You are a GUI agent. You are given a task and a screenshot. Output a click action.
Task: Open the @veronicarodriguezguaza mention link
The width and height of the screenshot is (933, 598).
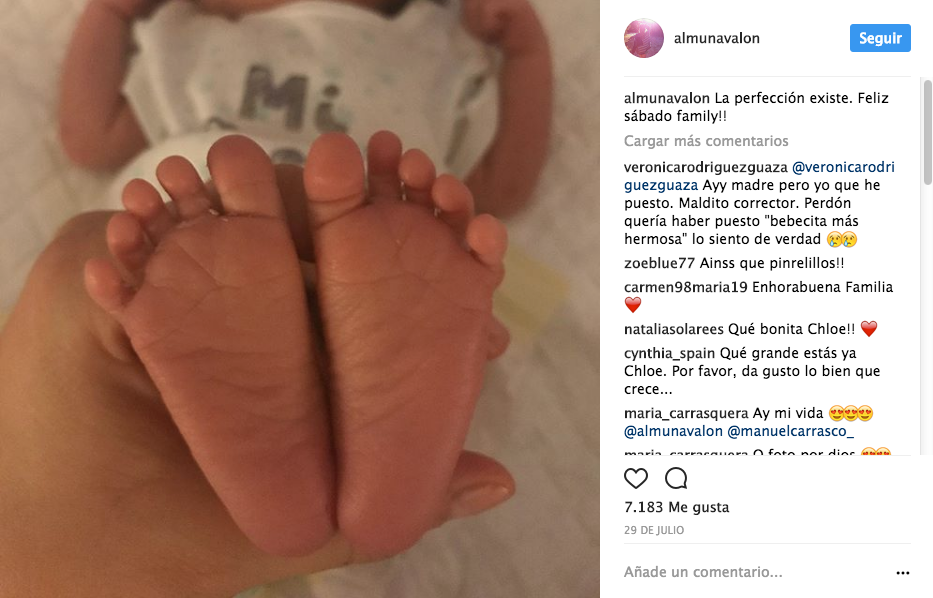tap(759, 176)
